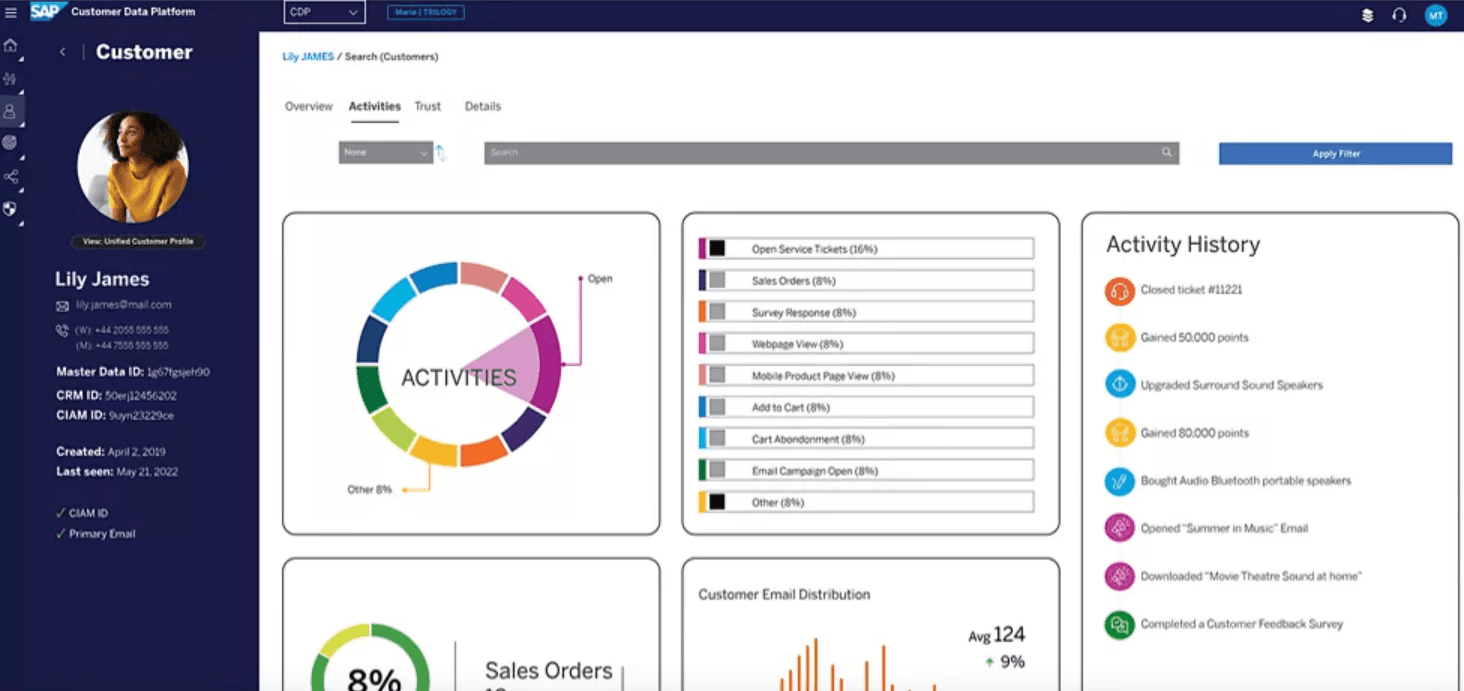Switch to the Trust tab
Viewport: 1464px width, 691px height.
[x=428, y=106]
